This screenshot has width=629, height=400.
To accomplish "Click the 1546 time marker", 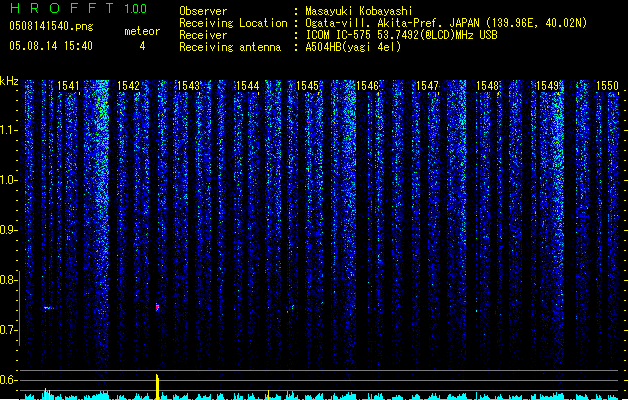I will [367, 86].
